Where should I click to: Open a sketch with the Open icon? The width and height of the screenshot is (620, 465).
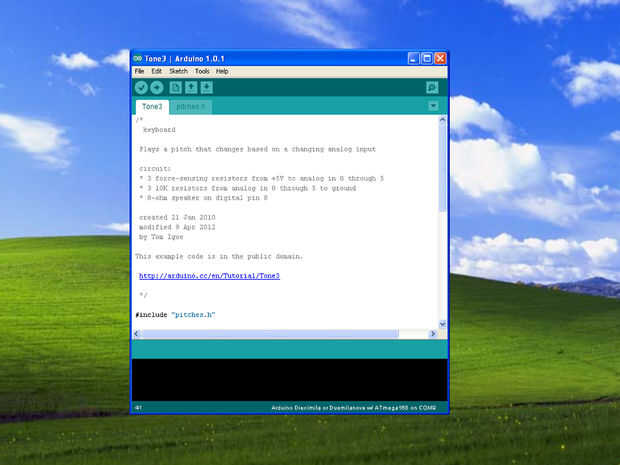point(191,87)
